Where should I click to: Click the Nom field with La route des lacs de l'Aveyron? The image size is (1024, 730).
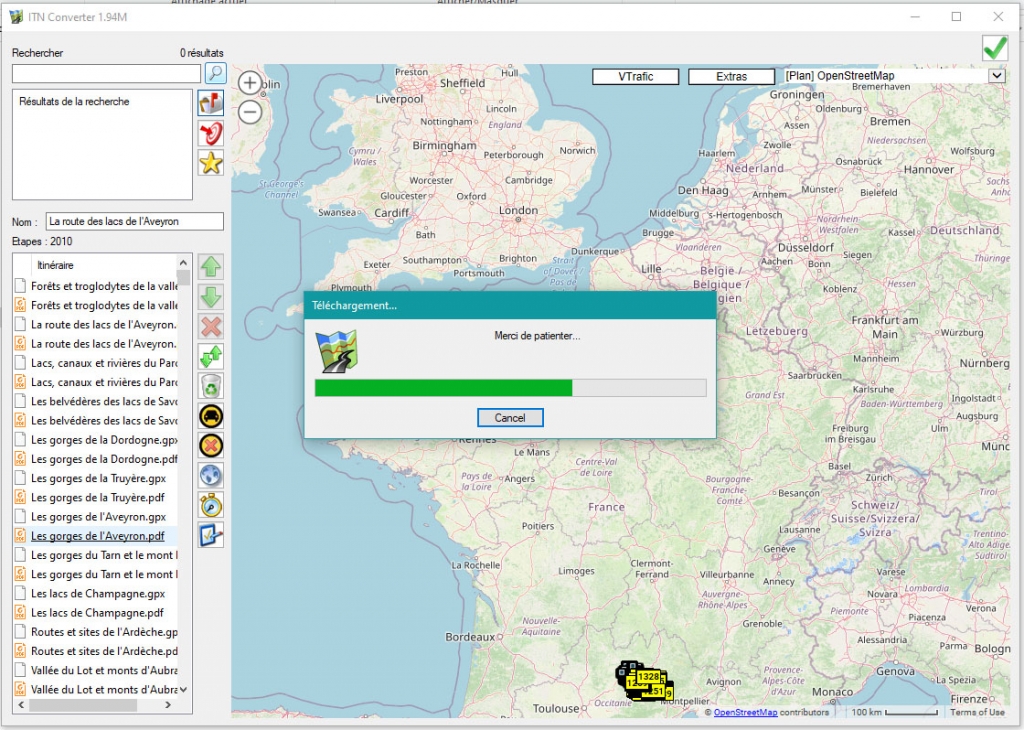coord(135,221)
